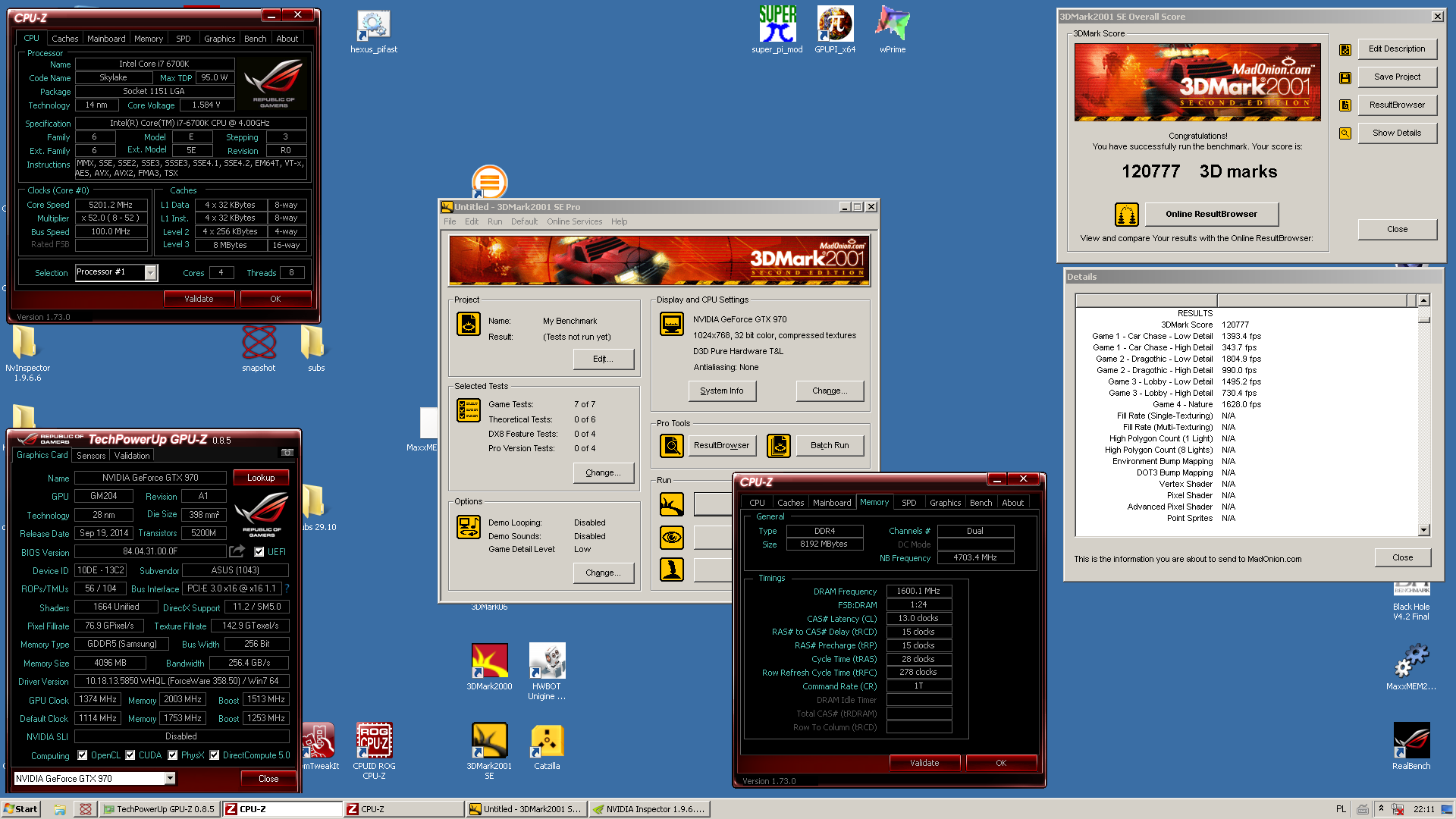Click Change button in Display and CPU Settings
This screenshot has height=819, width=1456.
click(x=830, y=391)
